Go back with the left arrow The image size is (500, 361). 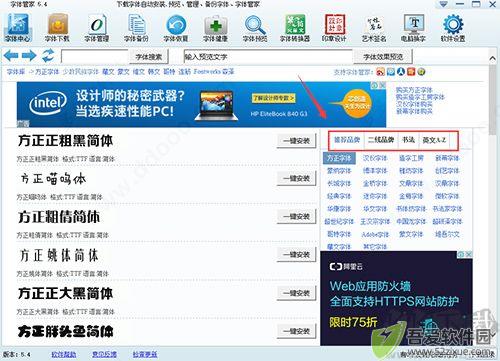[x=11, y=55]
